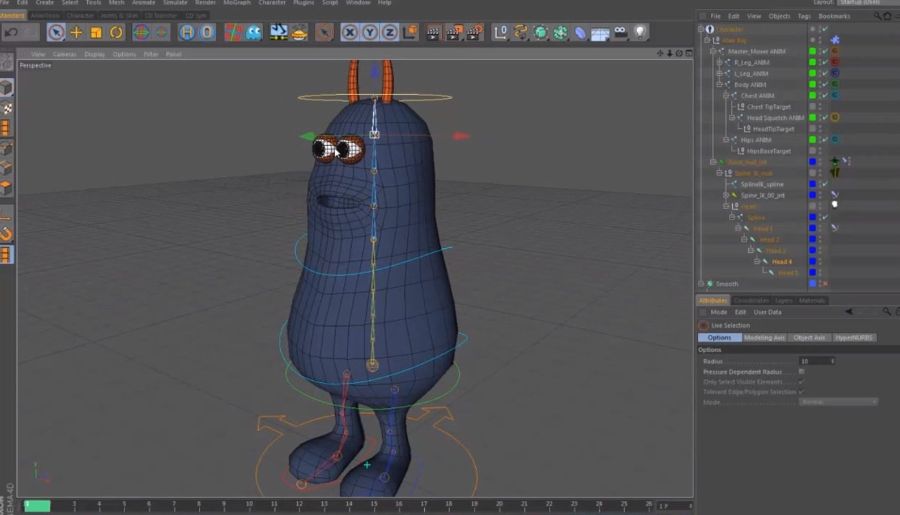Open render settings clapperboard with gear
The height and width of the screenshot is (515, 900).
475,32
